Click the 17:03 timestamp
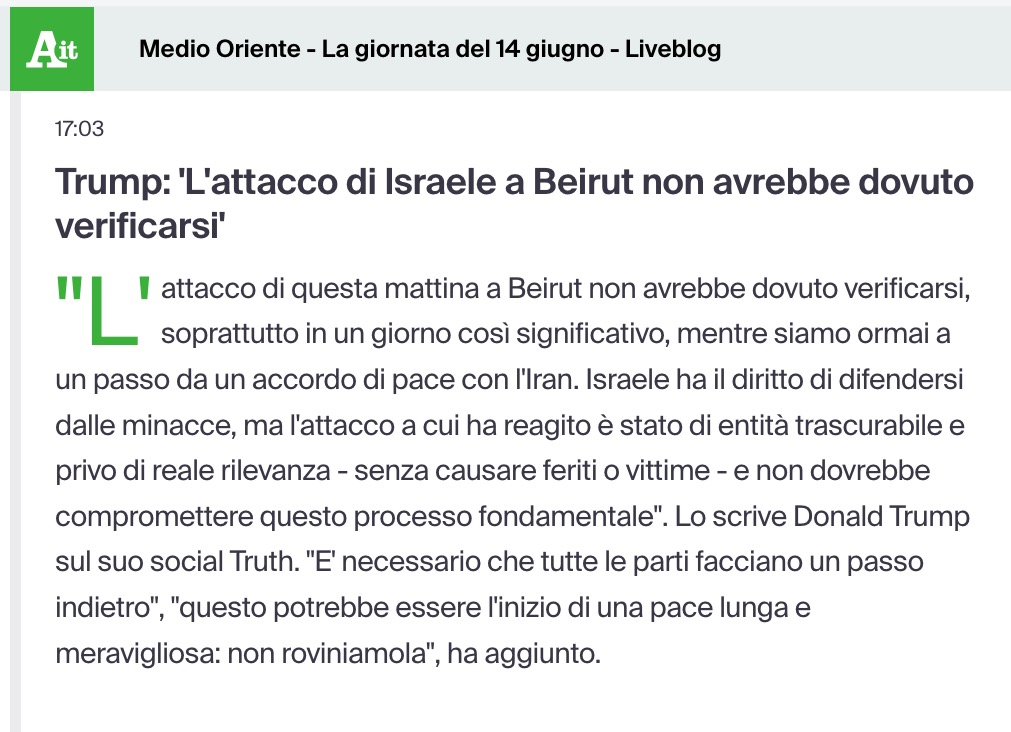Image resolution: width=1011 pixels, height=732 pixels. click(x=79, y=129)
